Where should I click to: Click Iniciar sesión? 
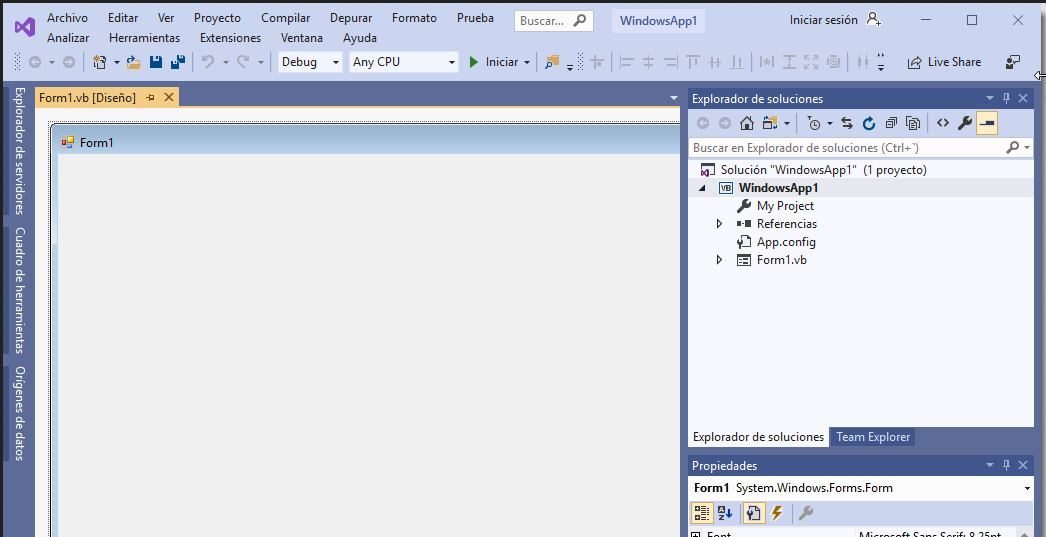[824, 20]
